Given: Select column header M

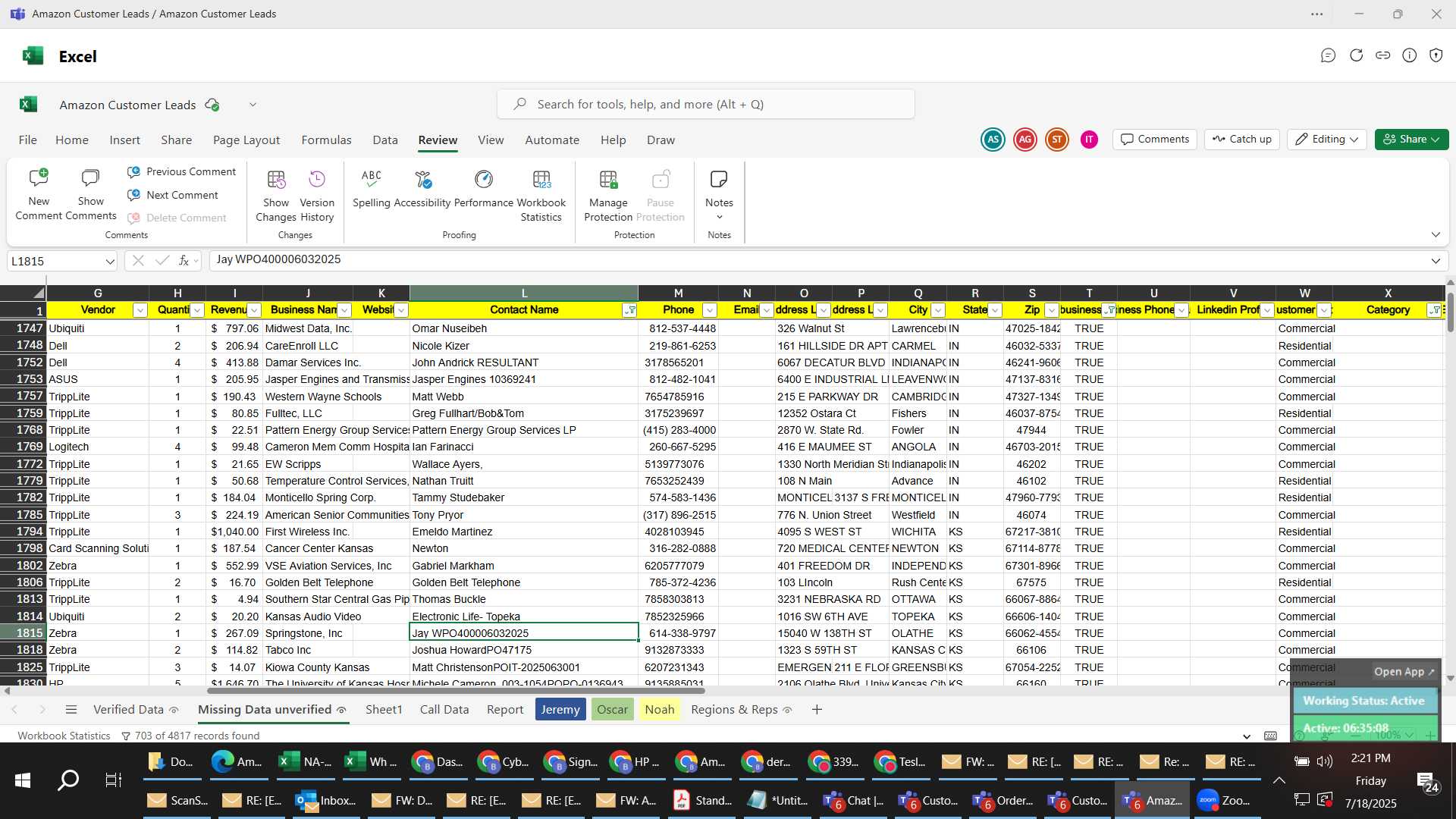Looking at the screenshot, I should click(678, 293).
